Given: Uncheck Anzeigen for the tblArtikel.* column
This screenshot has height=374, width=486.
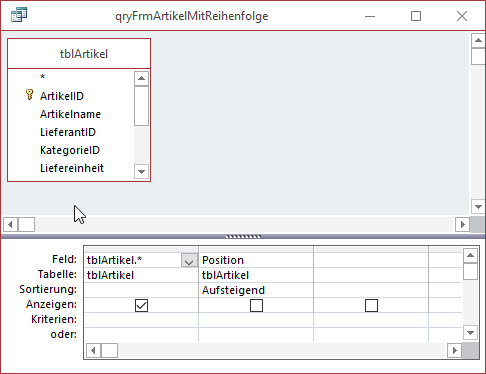Looking at the screenshot, I should tap(141, 305).
